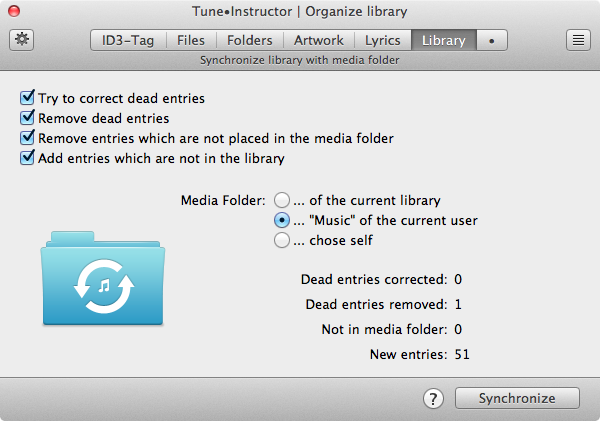Go to the Artwork tab
Screen dimensions: 600x421
[319, 40]
